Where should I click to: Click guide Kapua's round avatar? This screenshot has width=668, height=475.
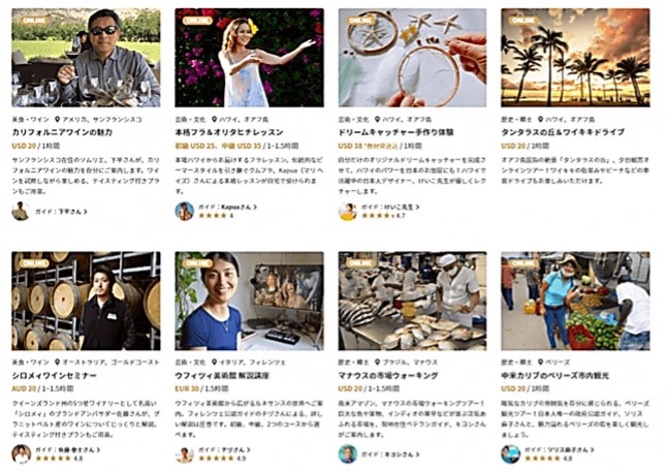(x=184, y=211)
